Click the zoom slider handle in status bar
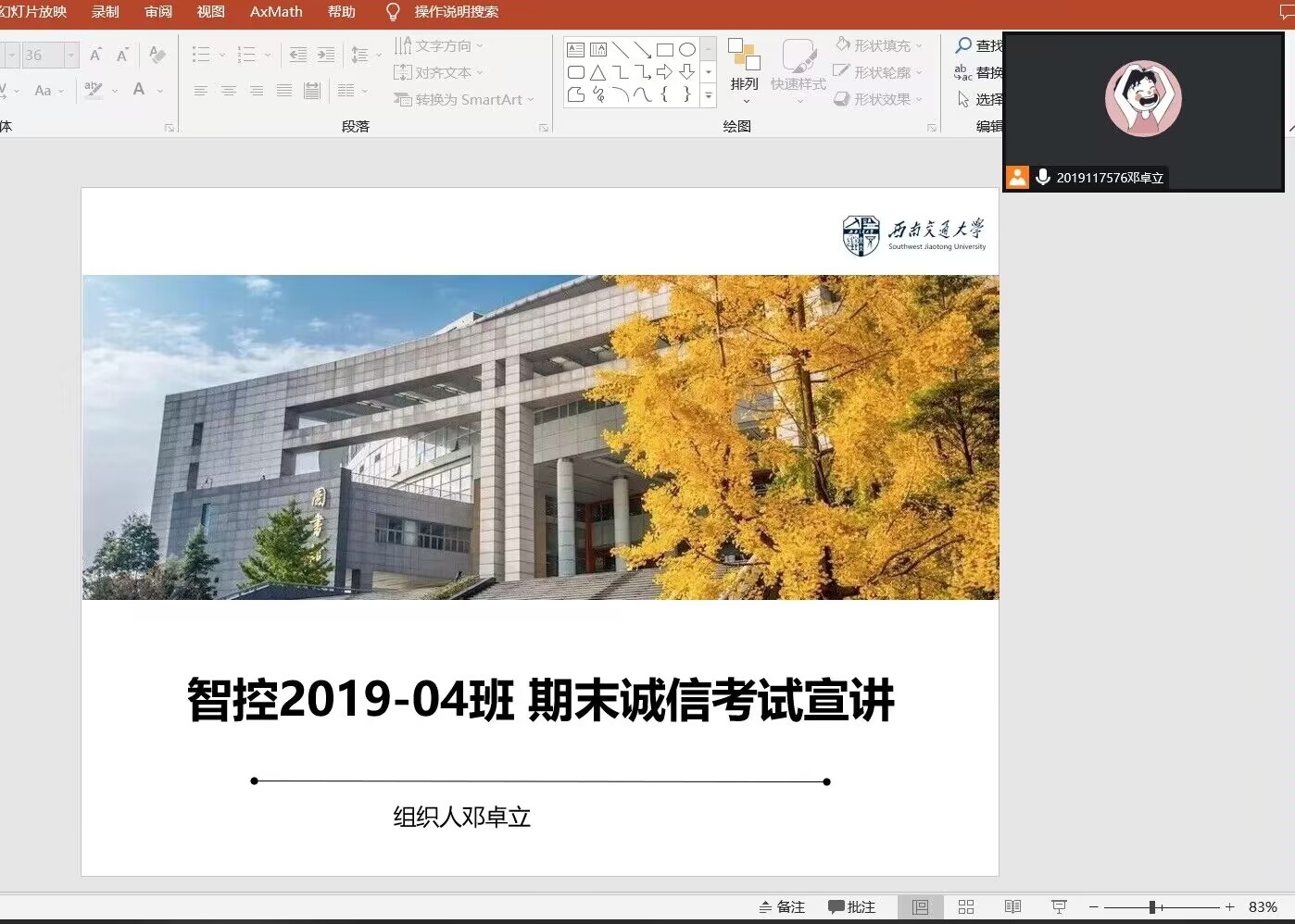 tap(1152, 907)
